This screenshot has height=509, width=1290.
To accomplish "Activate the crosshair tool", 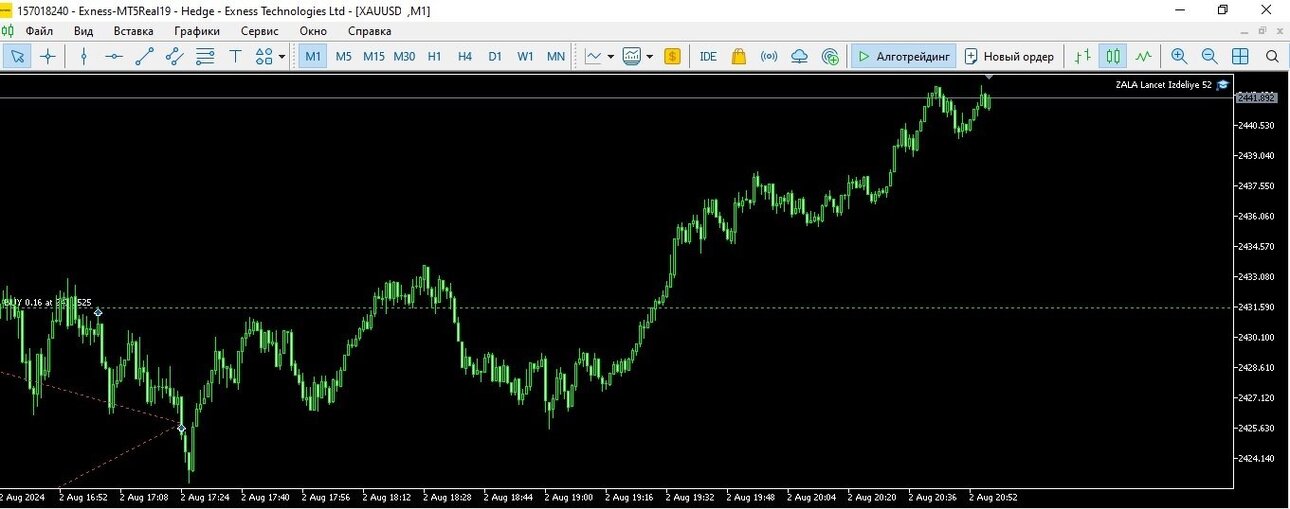I will [x=47, y=57].
